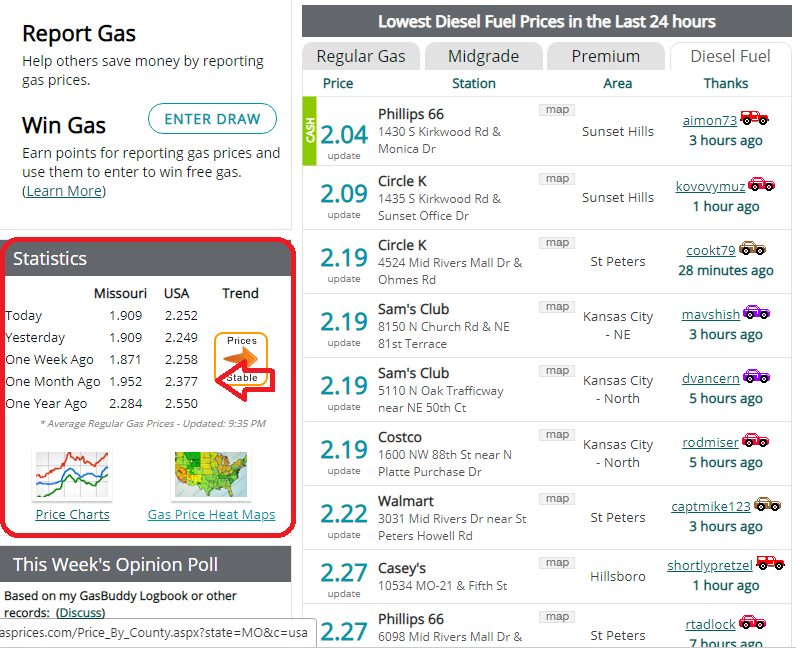Open user profile kovovymuz
This screenshot has width=796, height=648.
(710, 186)
